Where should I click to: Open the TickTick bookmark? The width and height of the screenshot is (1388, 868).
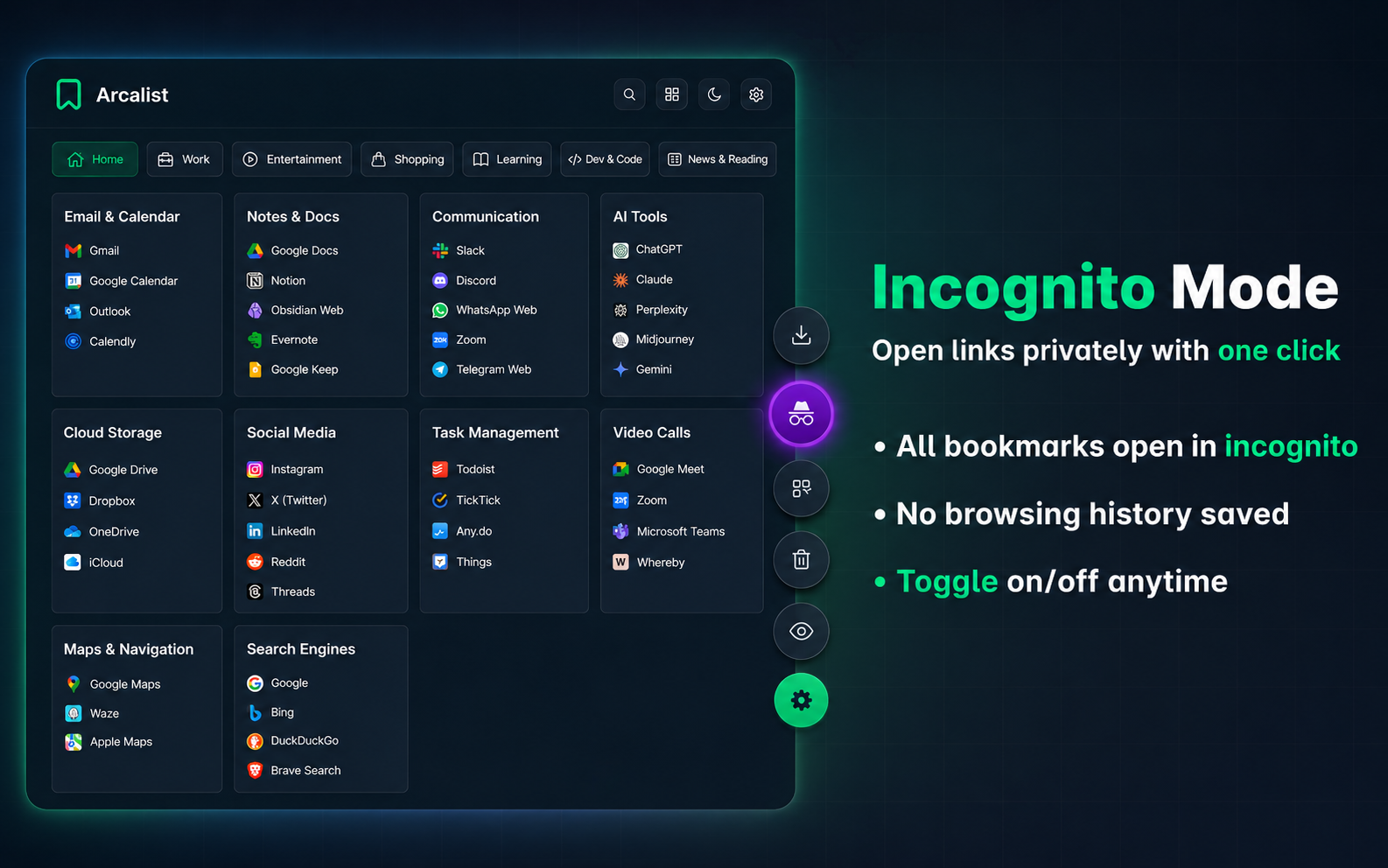coord(466,500)
